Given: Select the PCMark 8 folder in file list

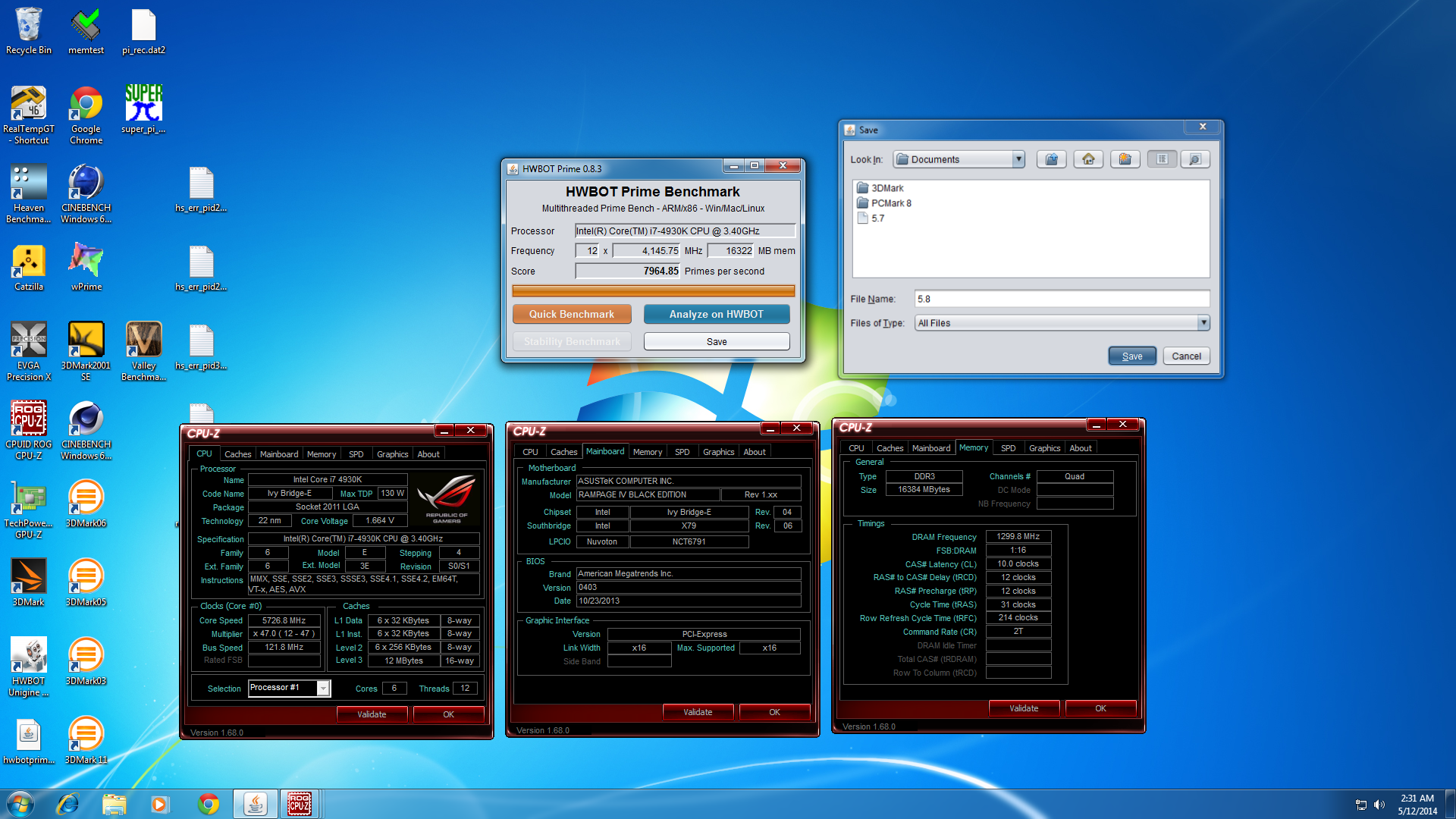Looking at the screenshot, I should tap(883, 203).
